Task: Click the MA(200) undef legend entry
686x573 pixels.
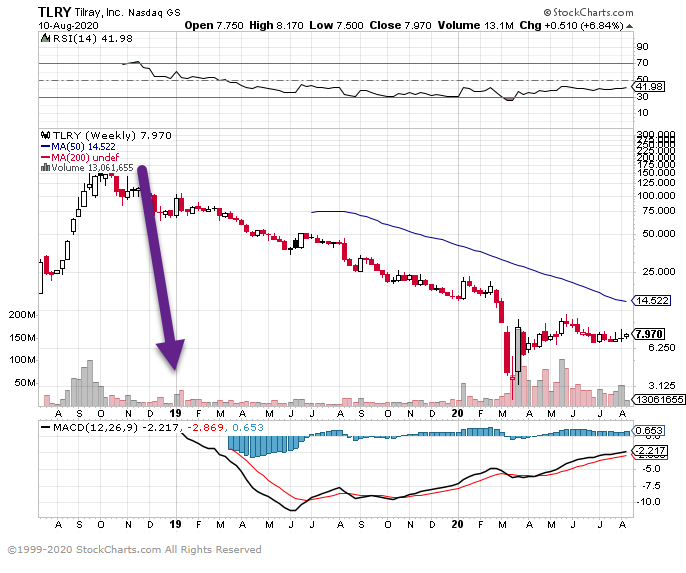Action: click(80, 157)
